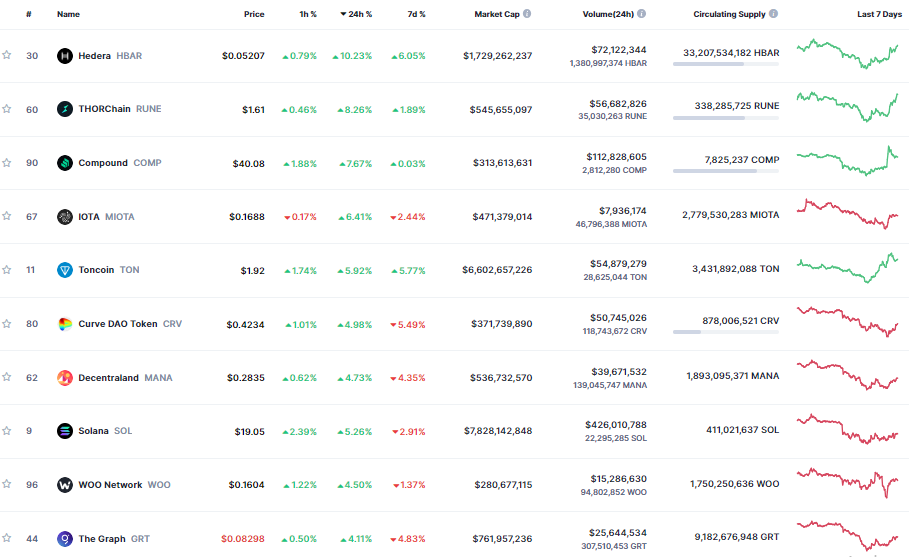Click The Graph volume 307,510,453 GRT
This screenshot has height=557, width=915.
(614, 547)
